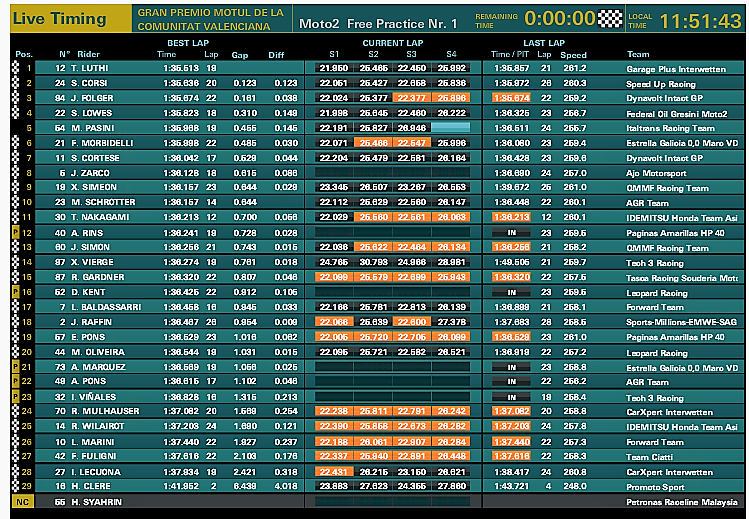Click the checkered flag beside remaining time

coord(610,19)
